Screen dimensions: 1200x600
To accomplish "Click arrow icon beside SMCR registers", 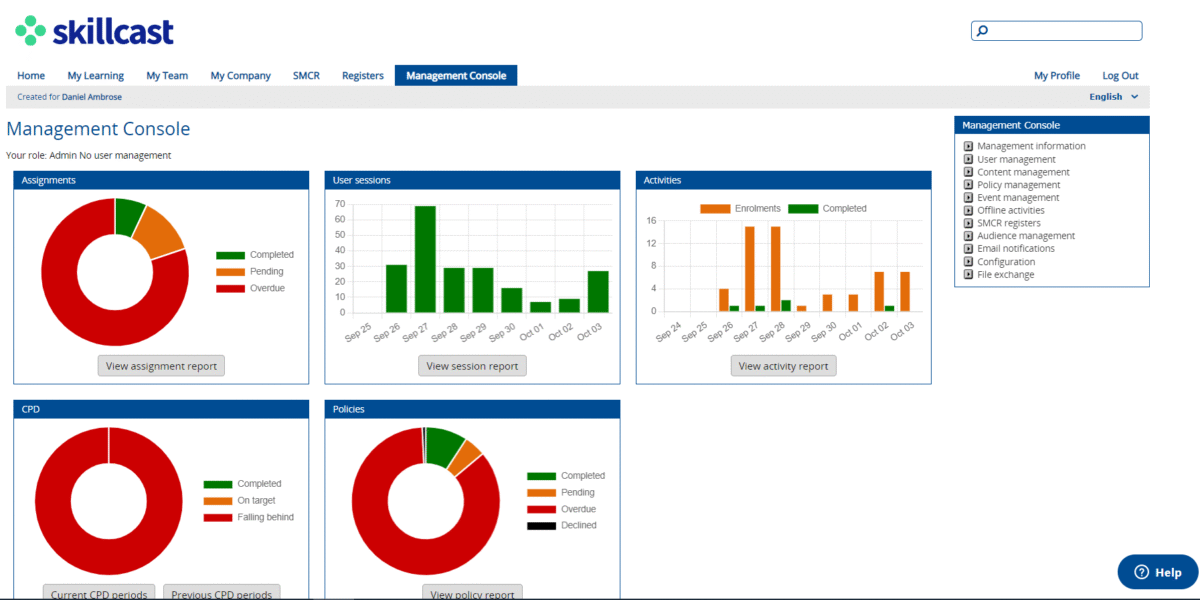I will point(968,223).
